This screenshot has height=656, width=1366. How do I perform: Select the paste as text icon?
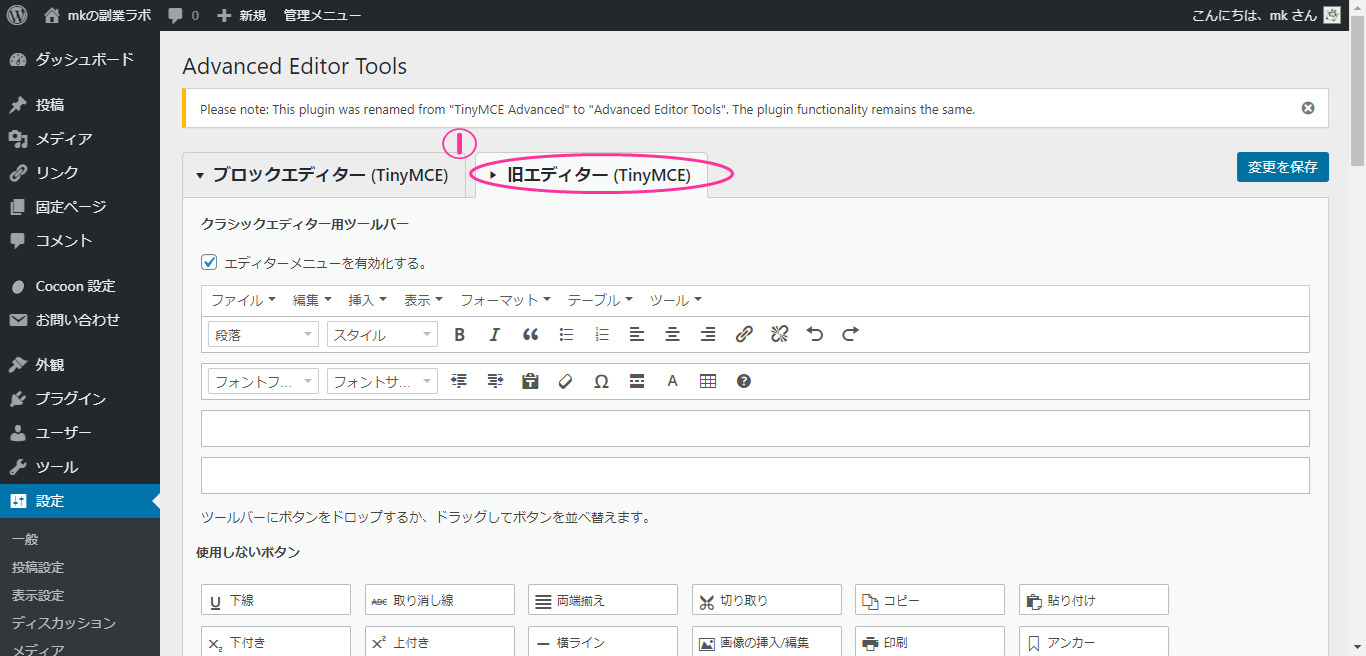[530, 381]
